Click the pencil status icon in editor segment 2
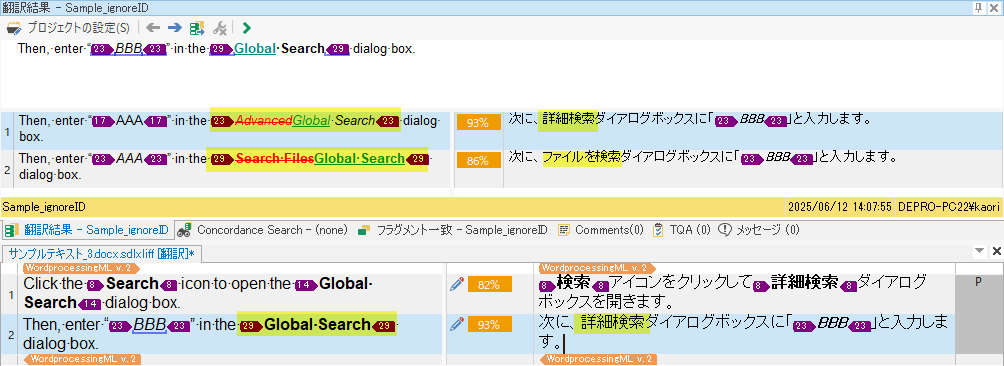 (457, 325)
